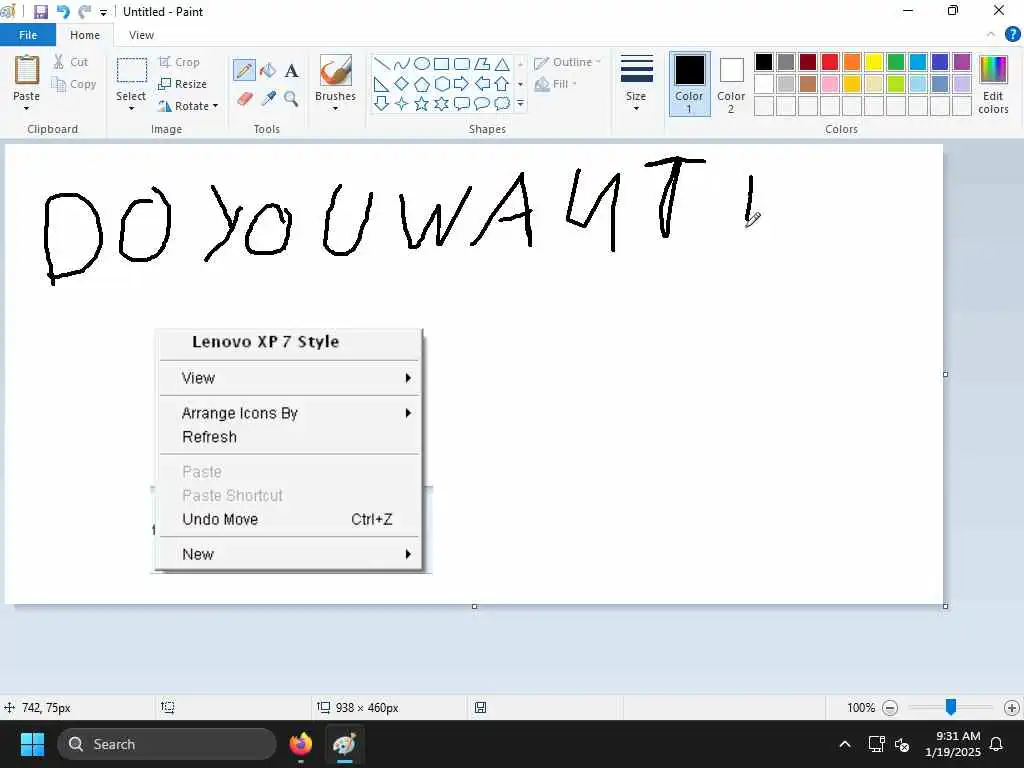Choose the Oval shape
This screenshot has height=768, width=1024.
[422, 64]
